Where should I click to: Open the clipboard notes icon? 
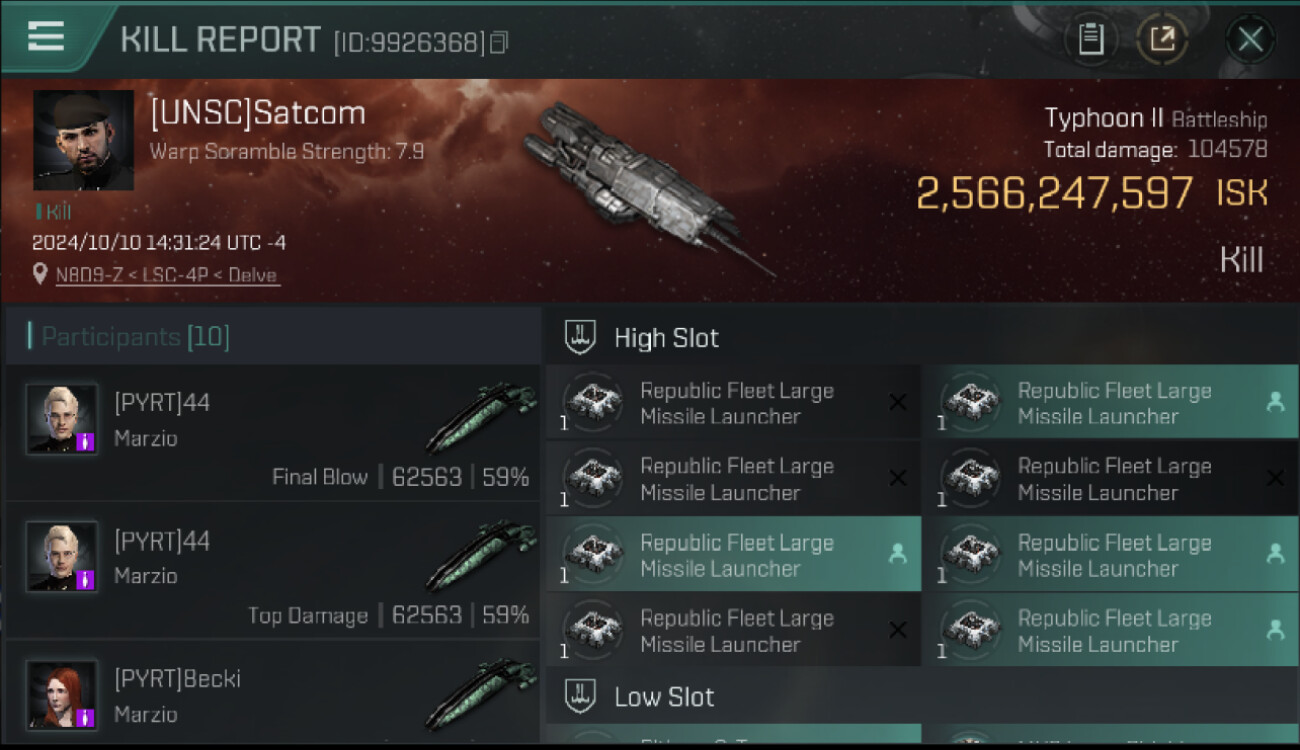click(x=1090, y=39)
